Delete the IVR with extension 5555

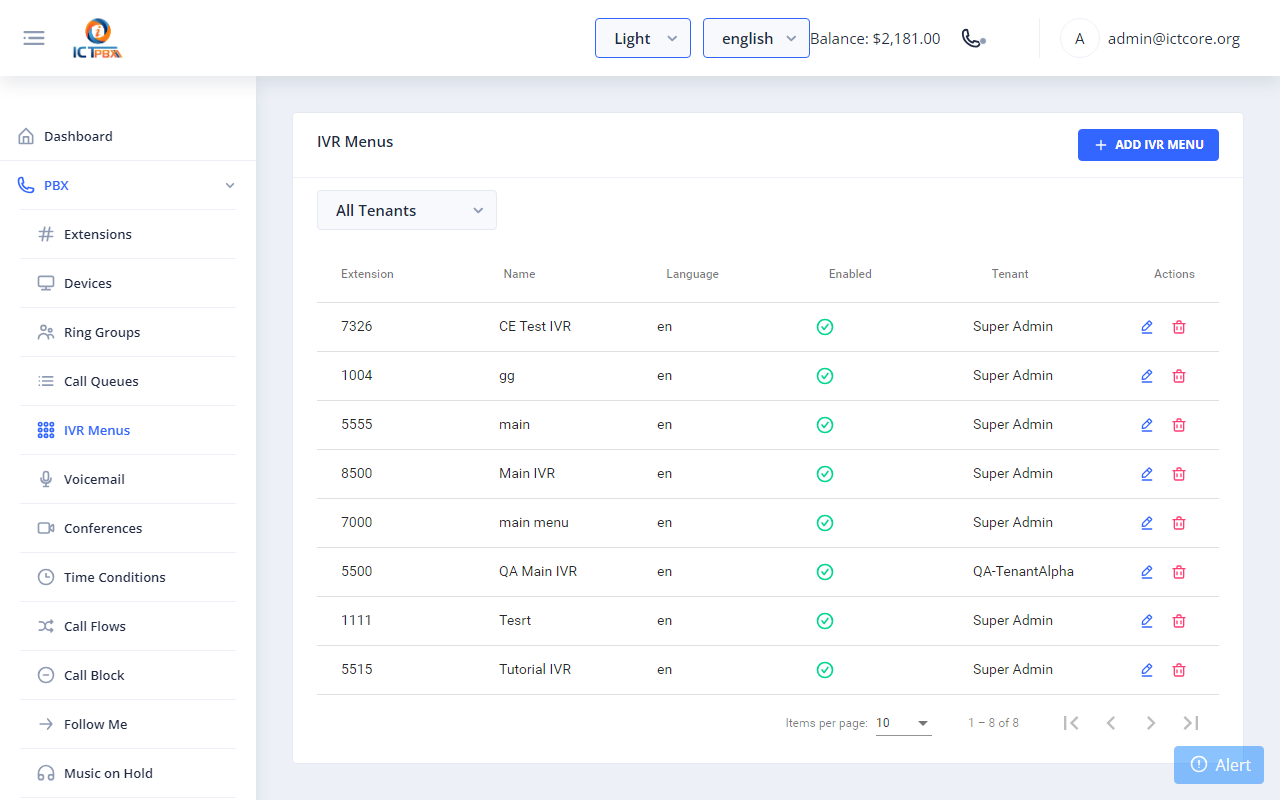[x=1179, y=425]
